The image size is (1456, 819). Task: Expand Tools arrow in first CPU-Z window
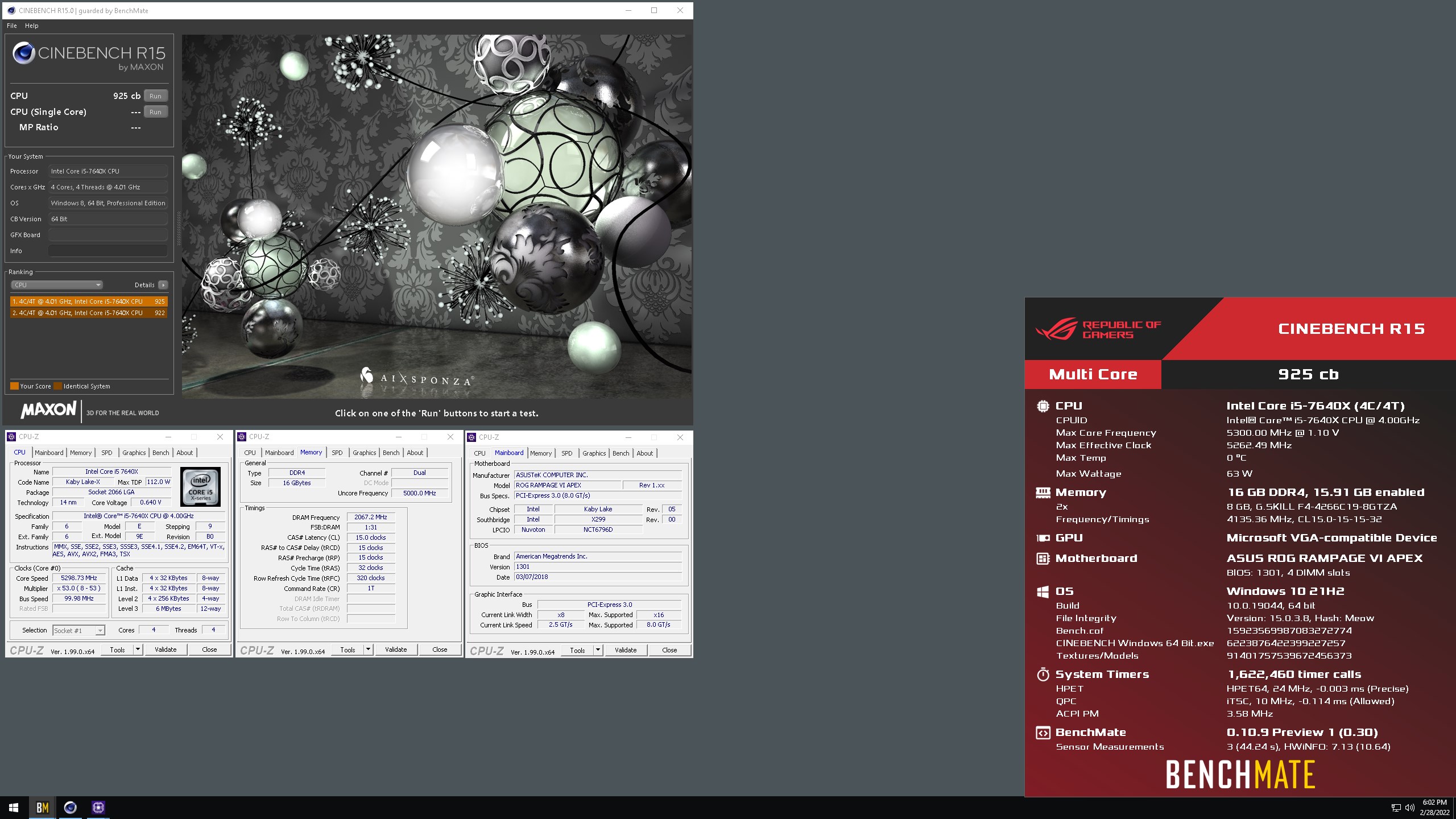(x=138, y=650)
